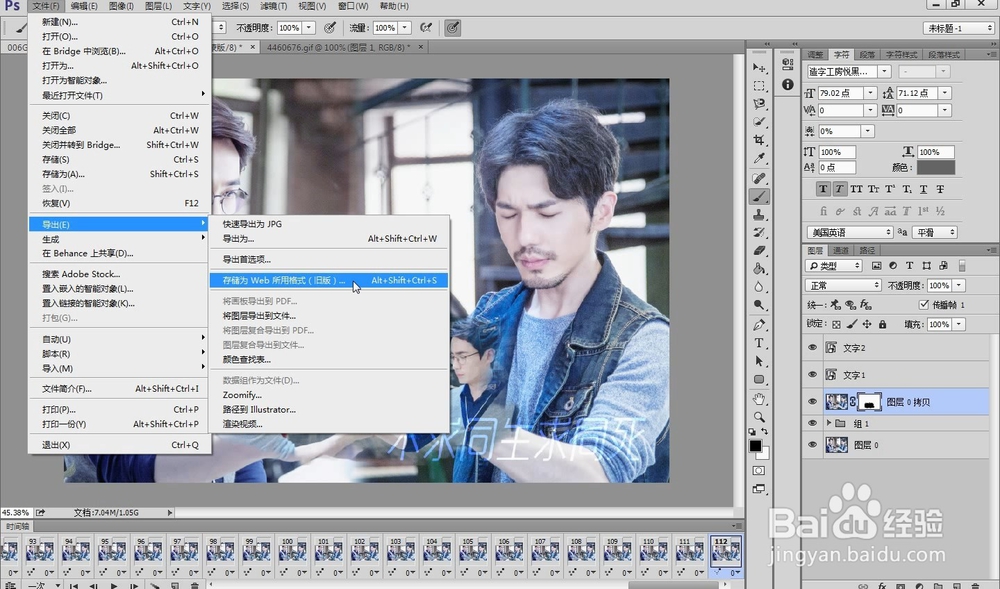Open the 一次 loop options
The image size is (1000, 589).
[x=45, y=585]
